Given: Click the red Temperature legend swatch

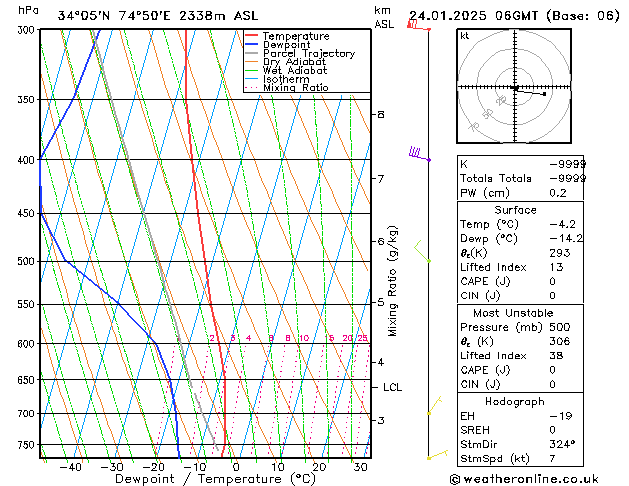Looking at the screenshot, I should click(x=252, y=36).
